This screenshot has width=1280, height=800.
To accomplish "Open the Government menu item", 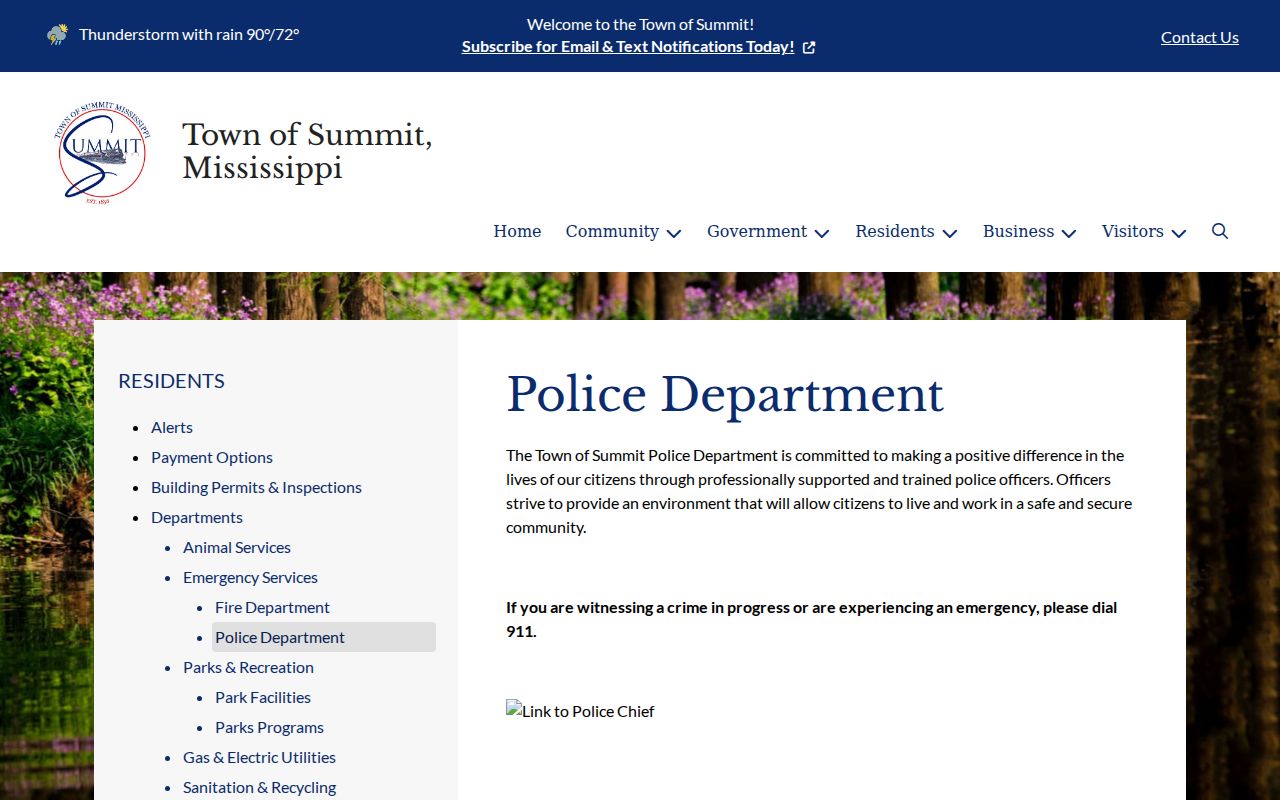I will point(757,231).
